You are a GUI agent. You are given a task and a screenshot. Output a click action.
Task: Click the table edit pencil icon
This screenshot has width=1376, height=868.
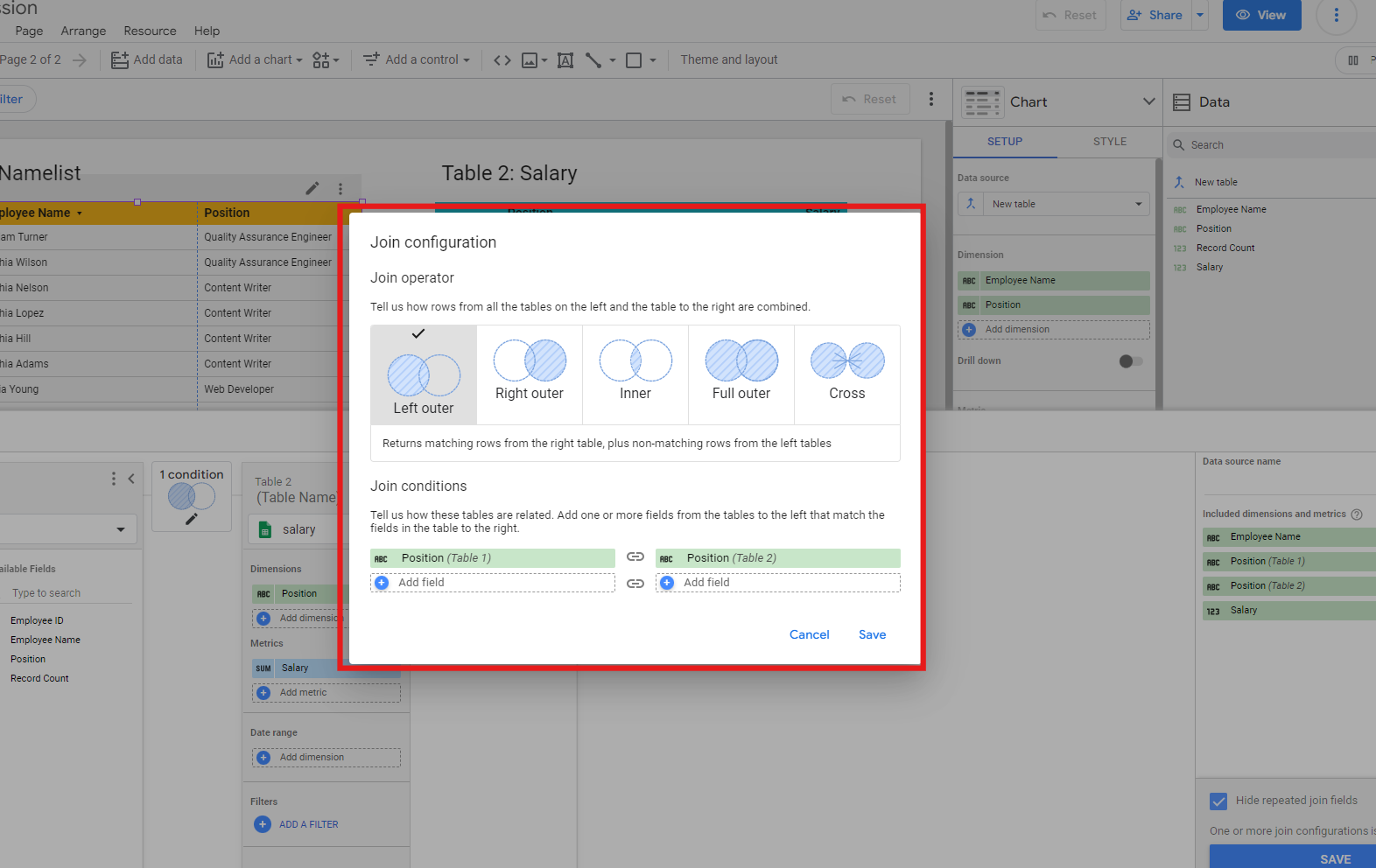point(312,188)
